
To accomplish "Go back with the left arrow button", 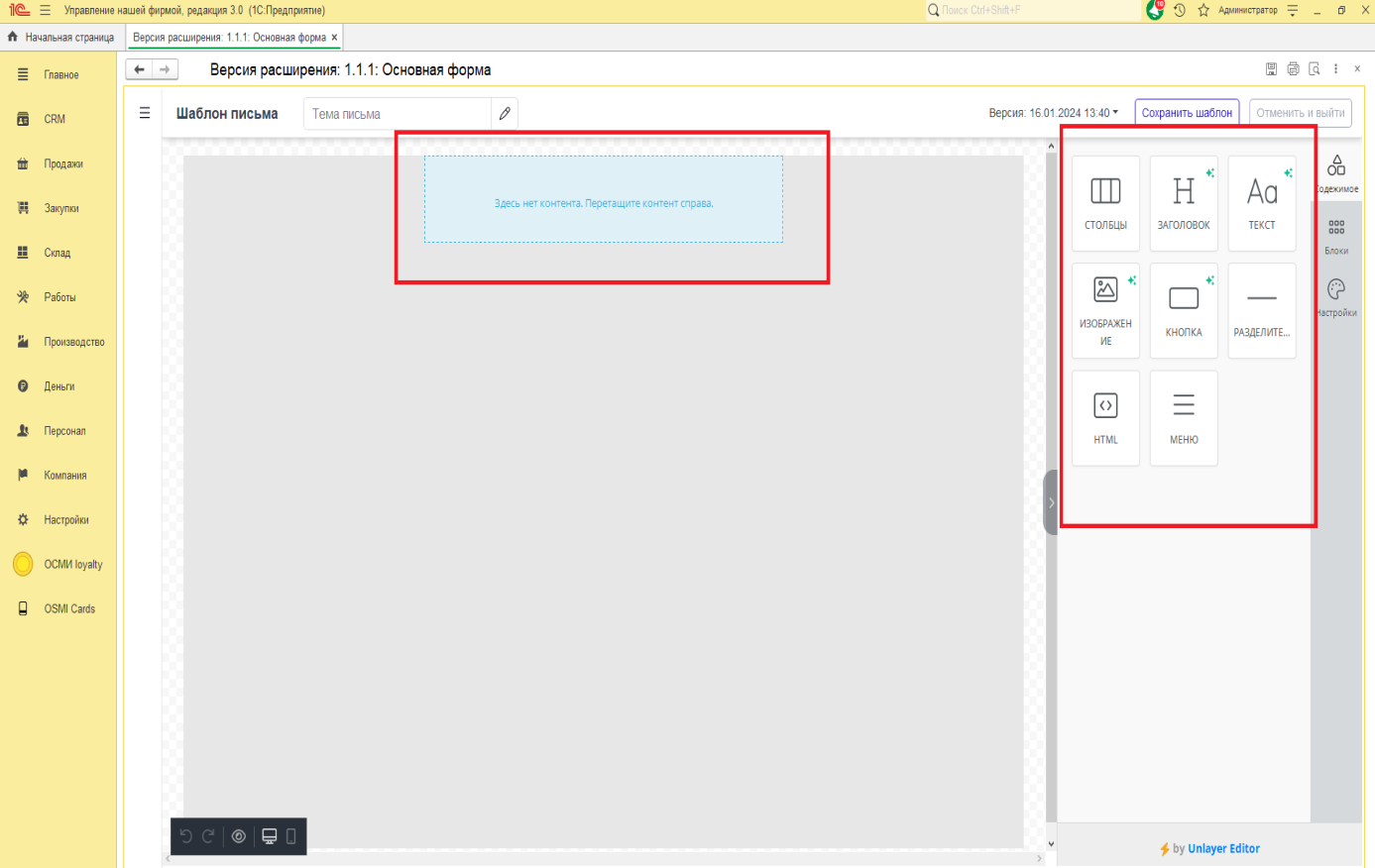I will click(139, 69).
